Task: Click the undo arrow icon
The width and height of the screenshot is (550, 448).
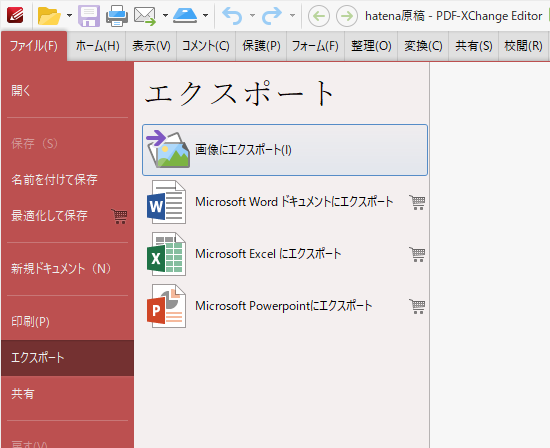Action: (x=232, y=16)
